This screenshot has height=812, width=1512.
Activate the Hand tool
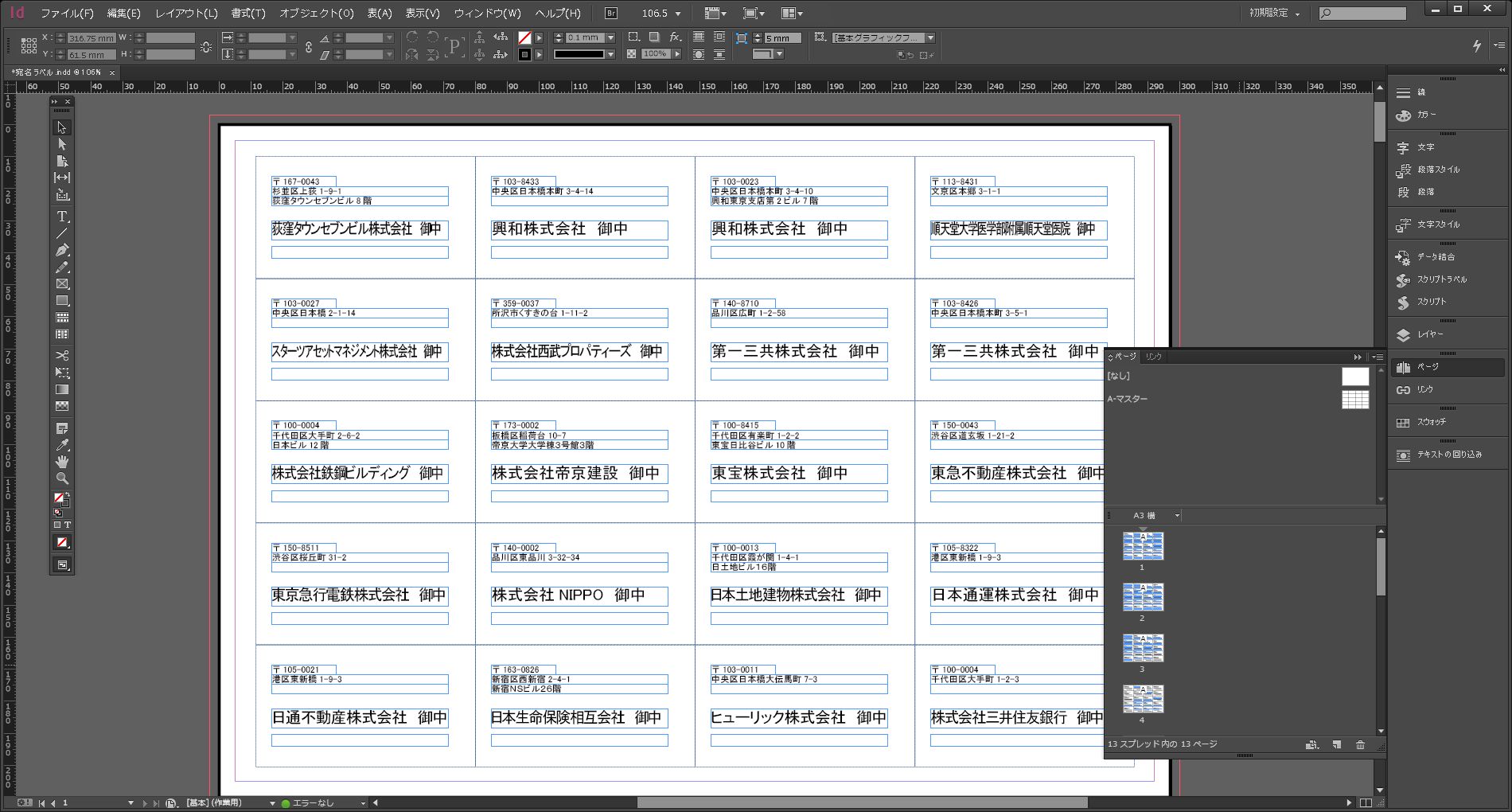coord(62,462)
